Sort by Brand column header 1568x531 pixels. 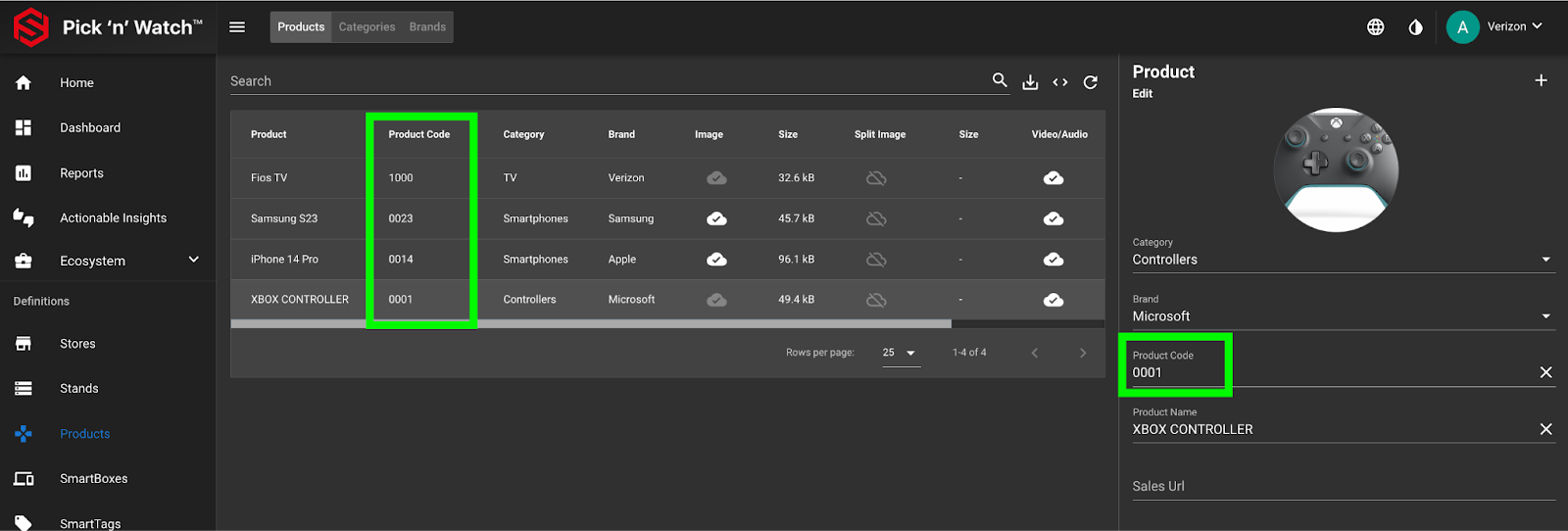621,134
